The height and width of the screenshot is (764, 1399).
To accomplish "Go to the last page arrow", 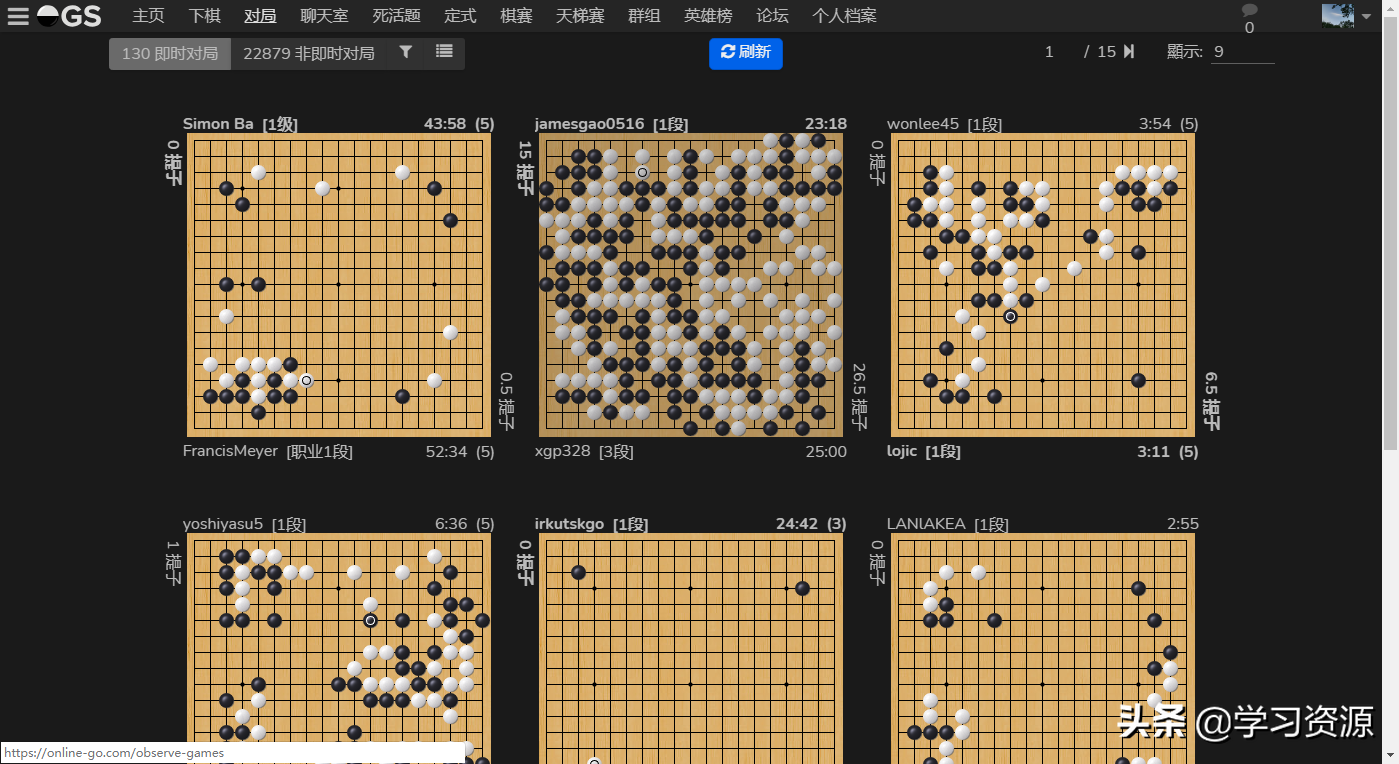I will [x=1129, y=52].
